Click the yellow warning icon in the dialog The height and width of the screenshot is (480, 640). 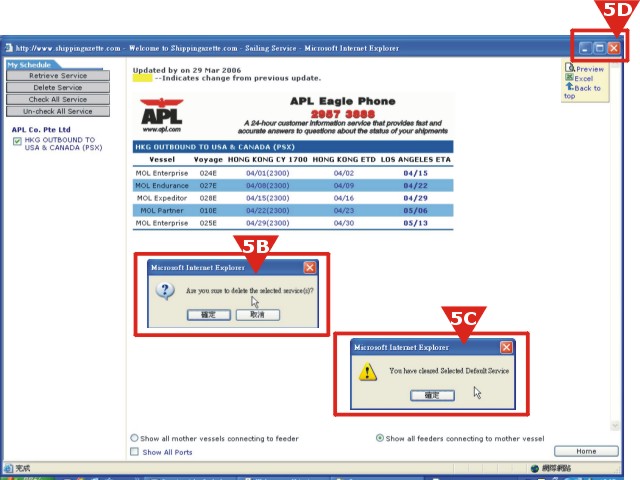(368, 371)
